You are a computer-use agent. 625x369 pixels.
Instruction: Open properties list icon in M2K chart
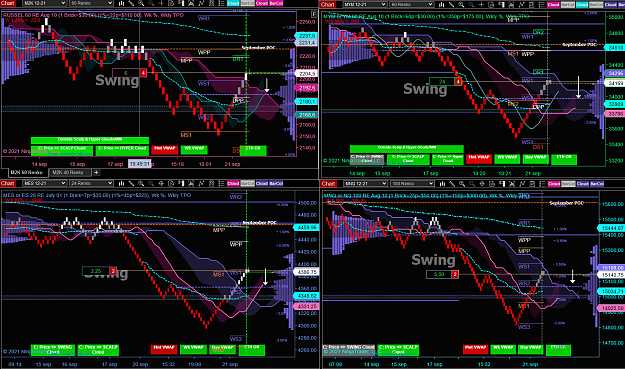(221, 3)
